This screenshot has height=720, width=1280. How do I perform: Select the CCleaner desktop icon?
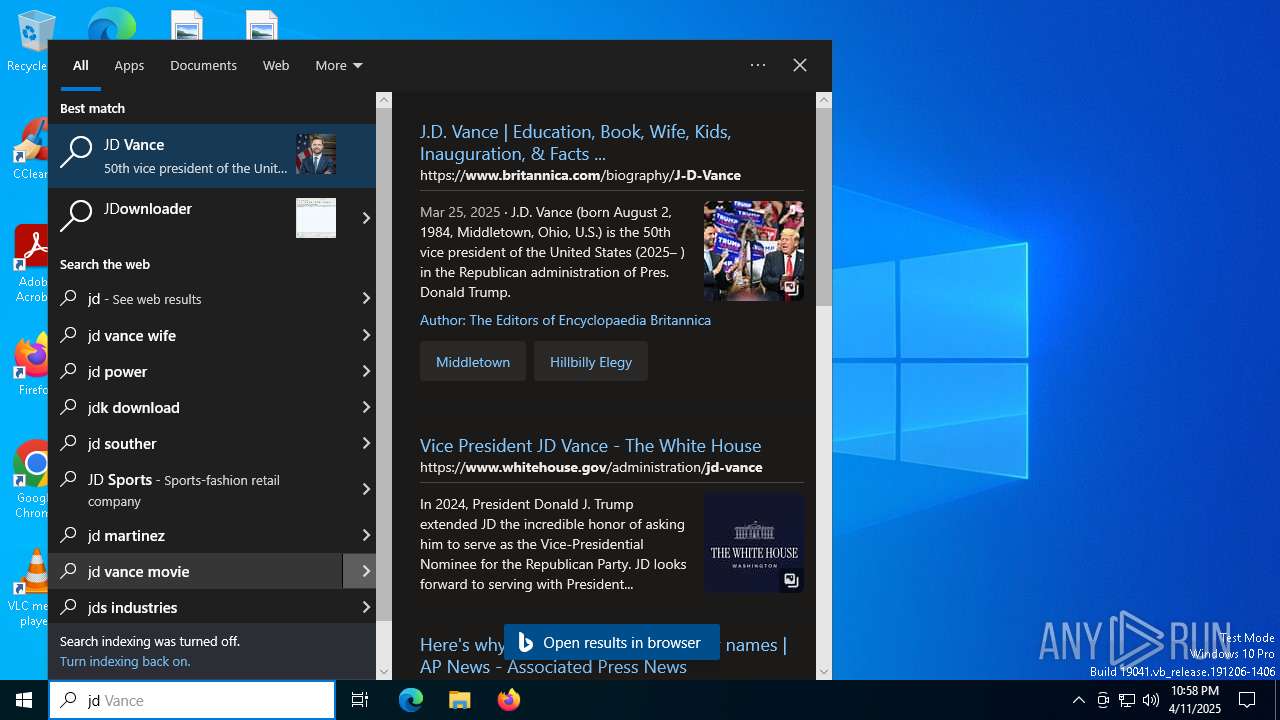coord(30,150)
